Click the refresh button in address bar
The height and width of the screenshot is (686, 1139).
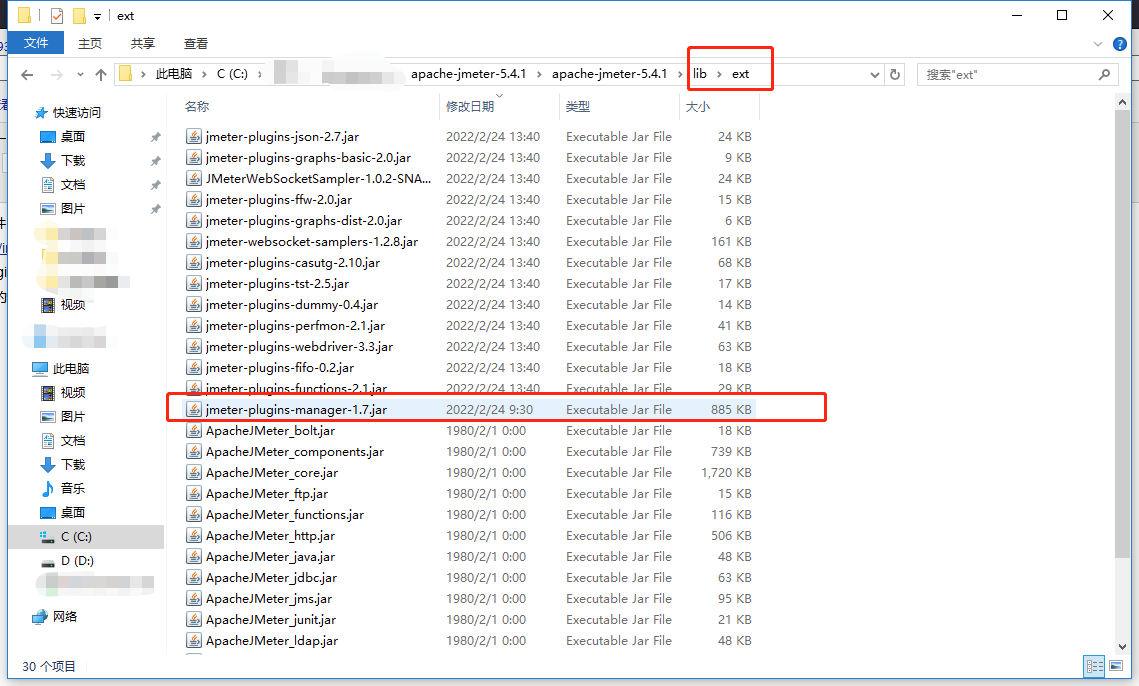click(895, 74)
